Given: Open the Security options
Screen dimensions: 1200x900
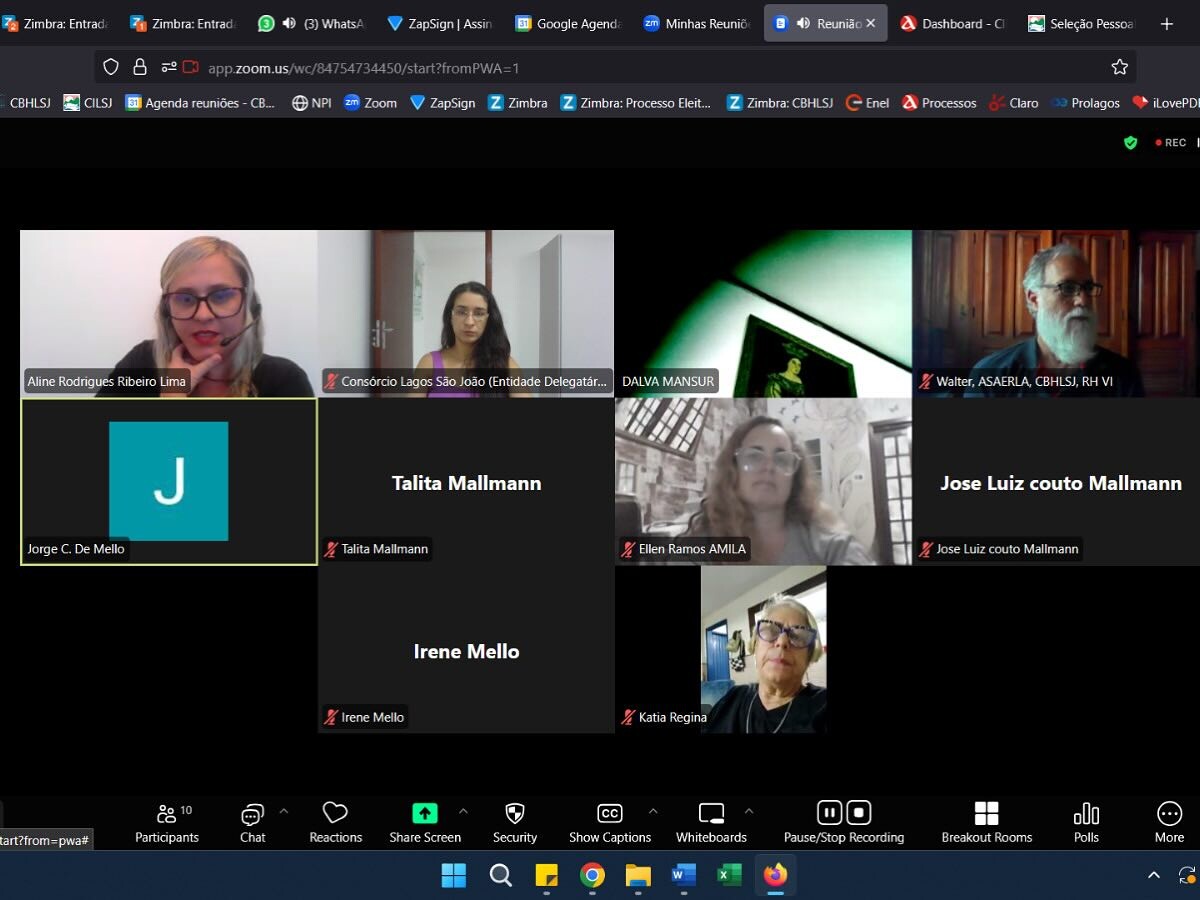Looking at the screenshot, I should click(x=515, y=823).
